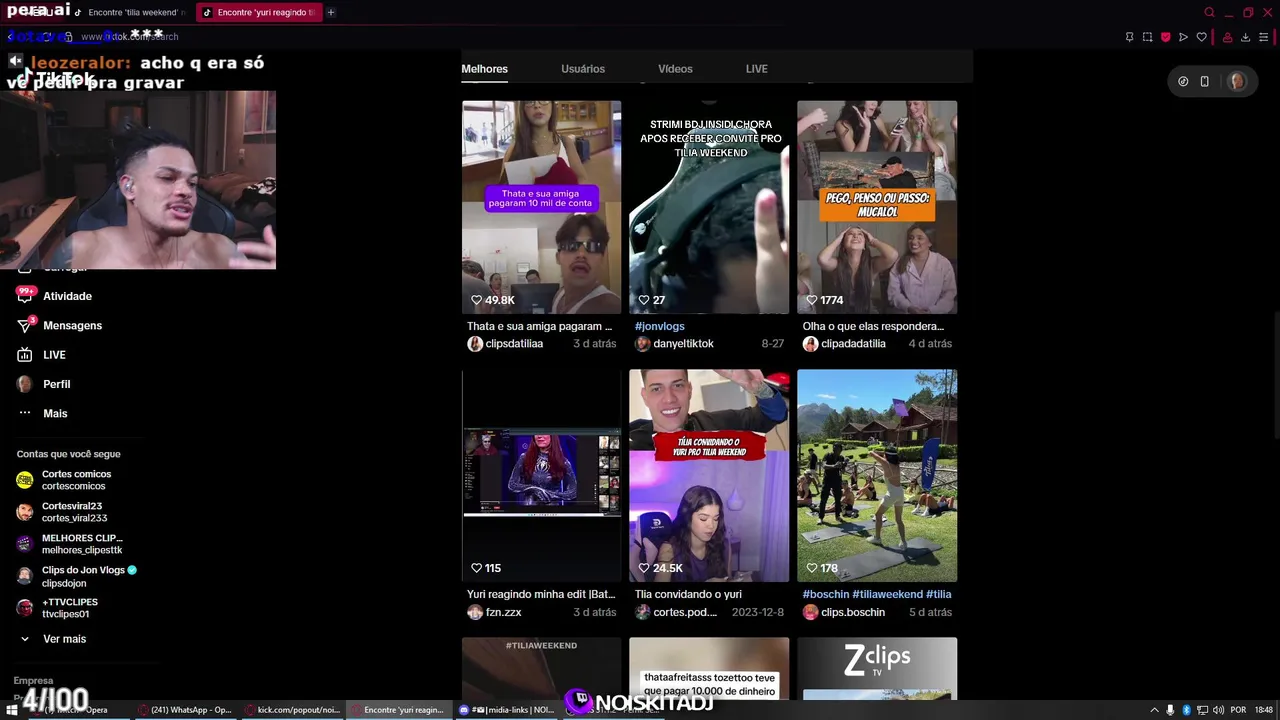This screenshot has height=720, width=1280.
Task: Open cortes.pod... creator link
Action: (x=684, y=612)
